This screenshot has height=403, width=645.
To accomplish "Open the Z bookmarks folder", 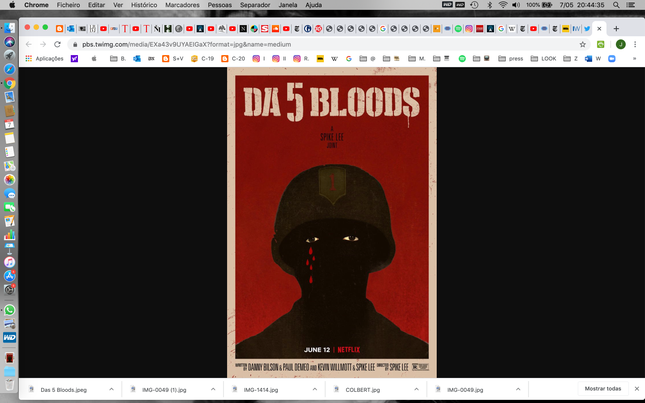I will coord(571,59).
